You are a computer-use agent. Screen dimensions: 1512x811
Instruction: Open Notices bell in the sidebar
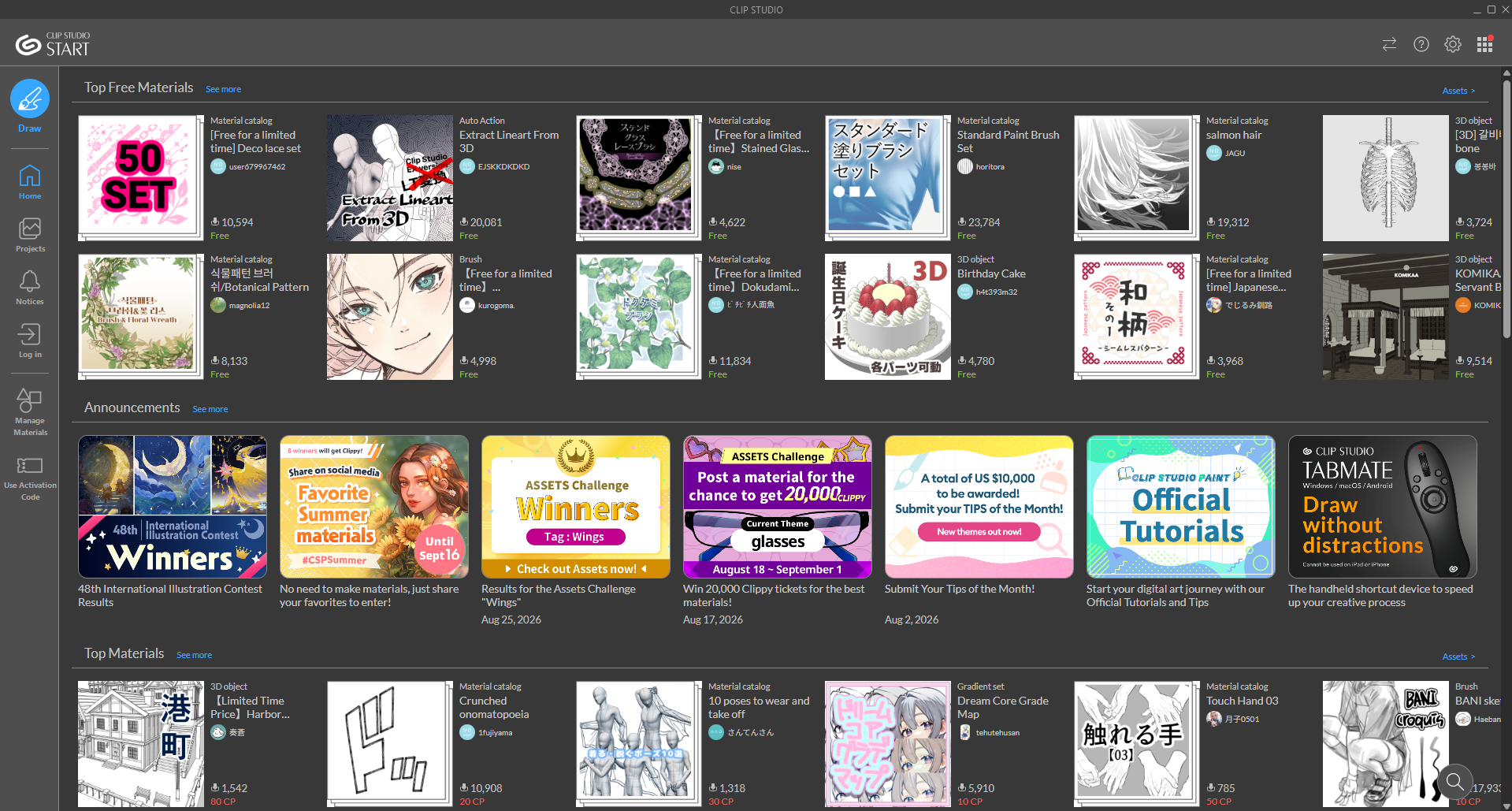pyautogui.click(x=30, y=288)
